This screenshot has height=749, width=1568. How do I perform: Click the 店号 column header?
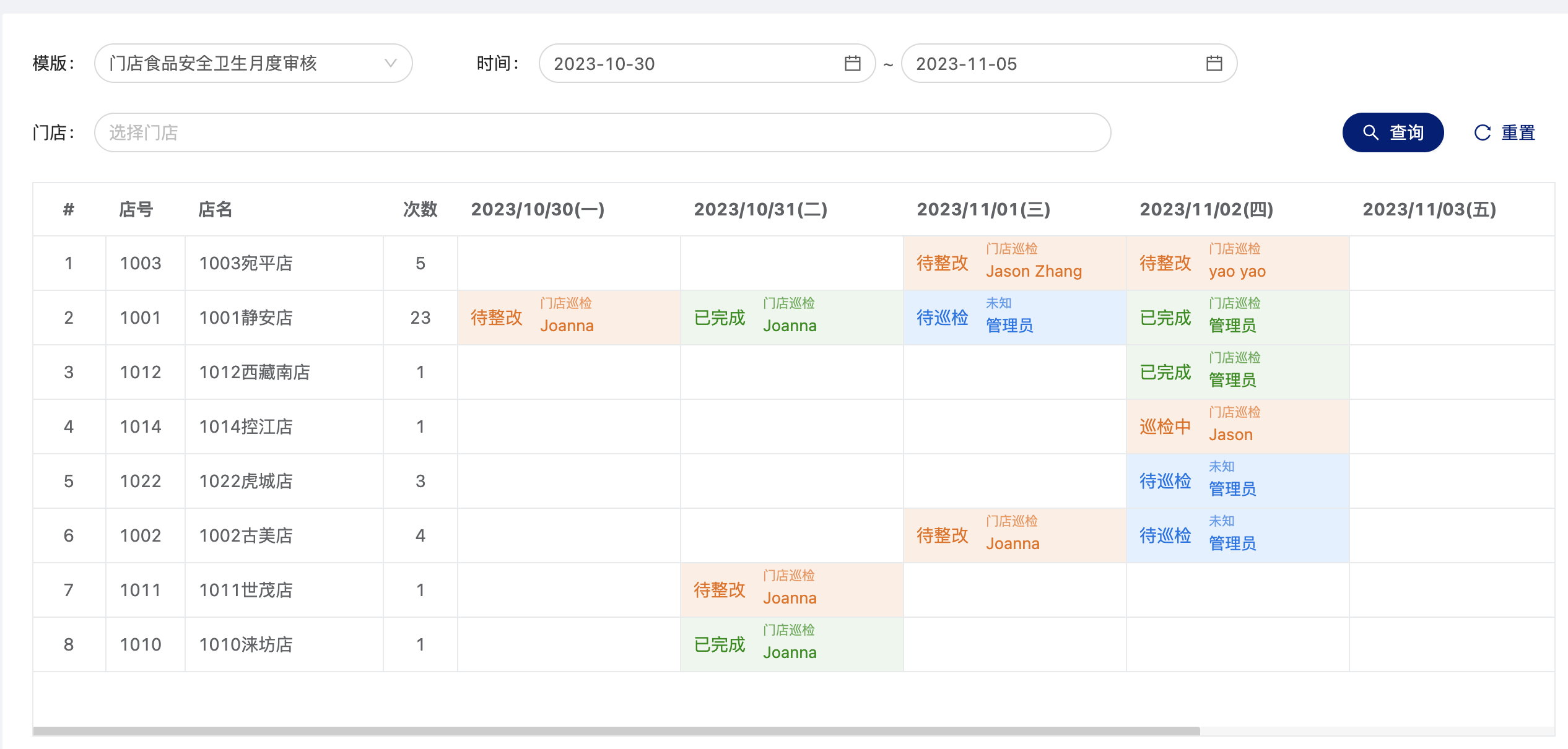tap(136, 210)
